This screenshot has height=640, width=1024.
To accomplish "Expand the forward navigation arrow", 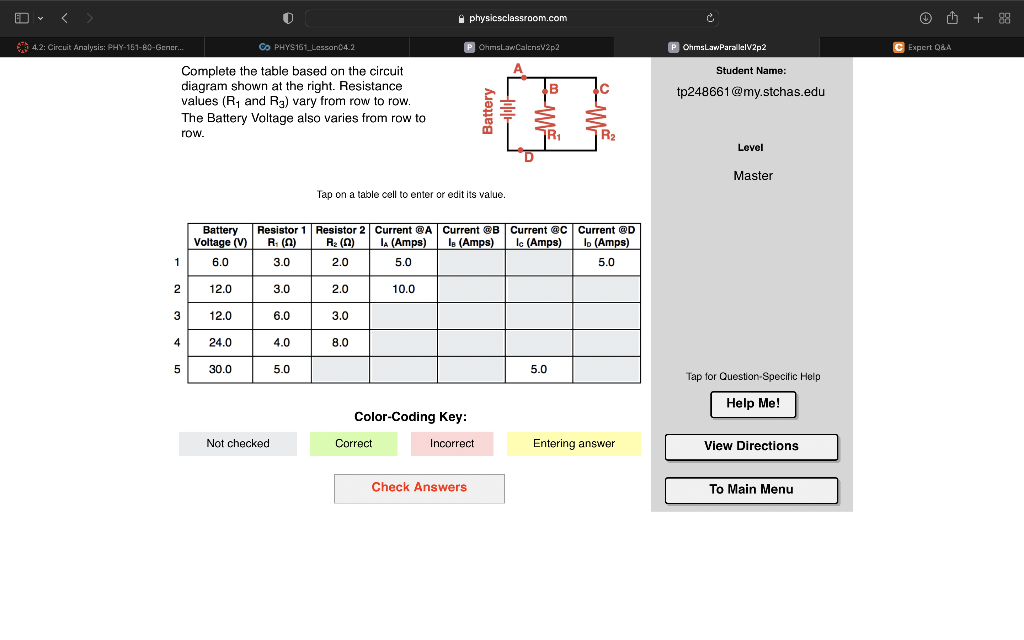I will tap(88, 17).
